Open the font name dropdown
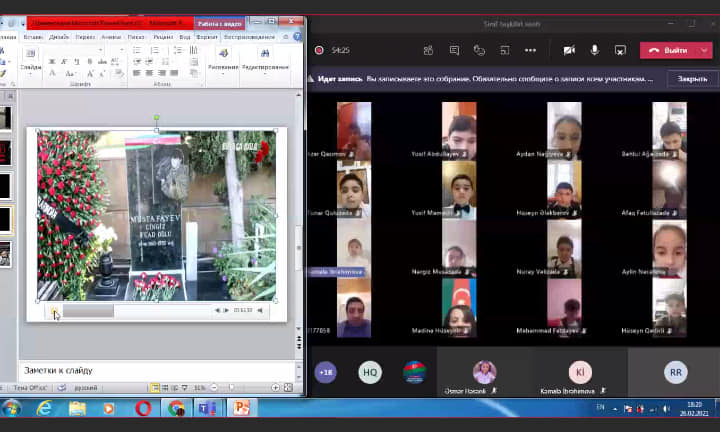The width and height of the screenshot is (720, 432). click(x=100, y=50)
